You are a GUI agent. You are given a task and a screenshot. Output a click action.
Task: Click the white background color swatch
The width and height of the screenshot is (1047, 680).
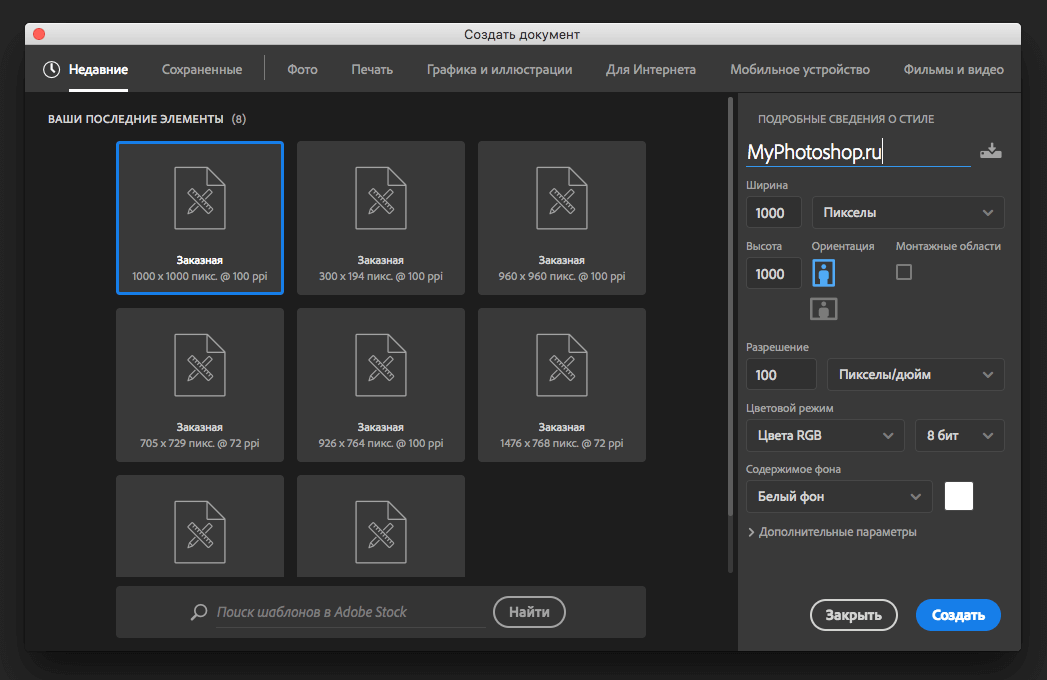point(959,496)
